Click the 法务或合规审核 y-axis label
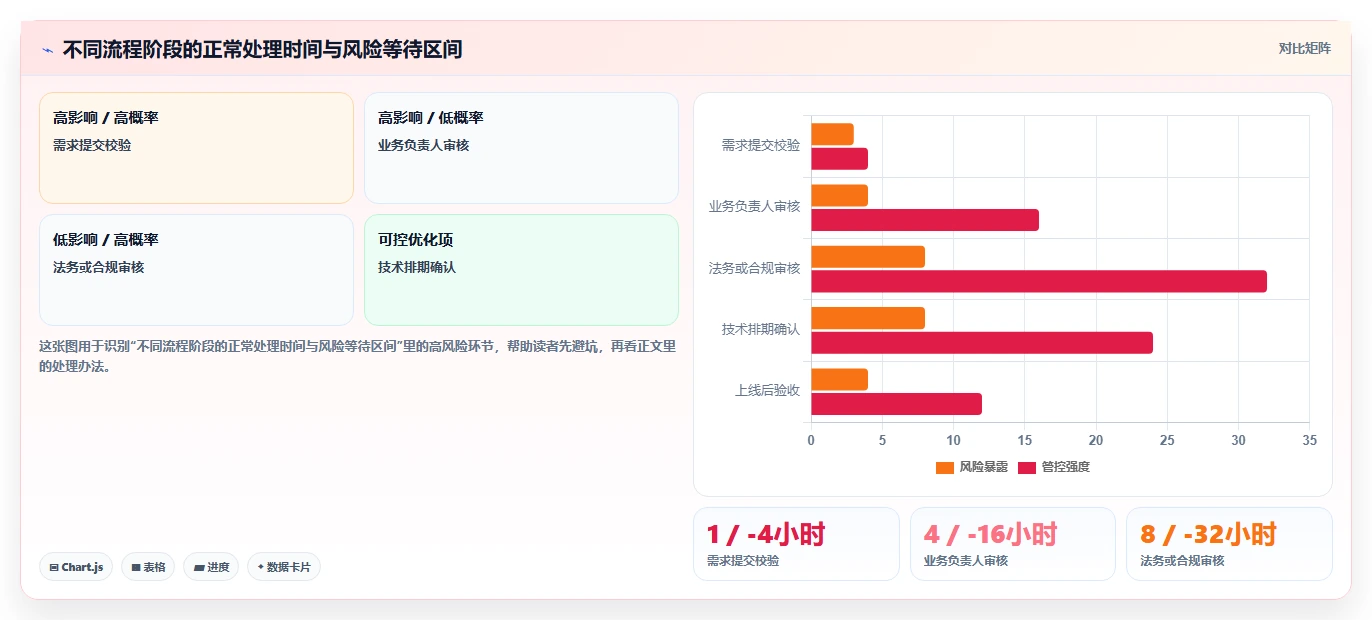The image size is (1372, 620). [x=755, y=268]
